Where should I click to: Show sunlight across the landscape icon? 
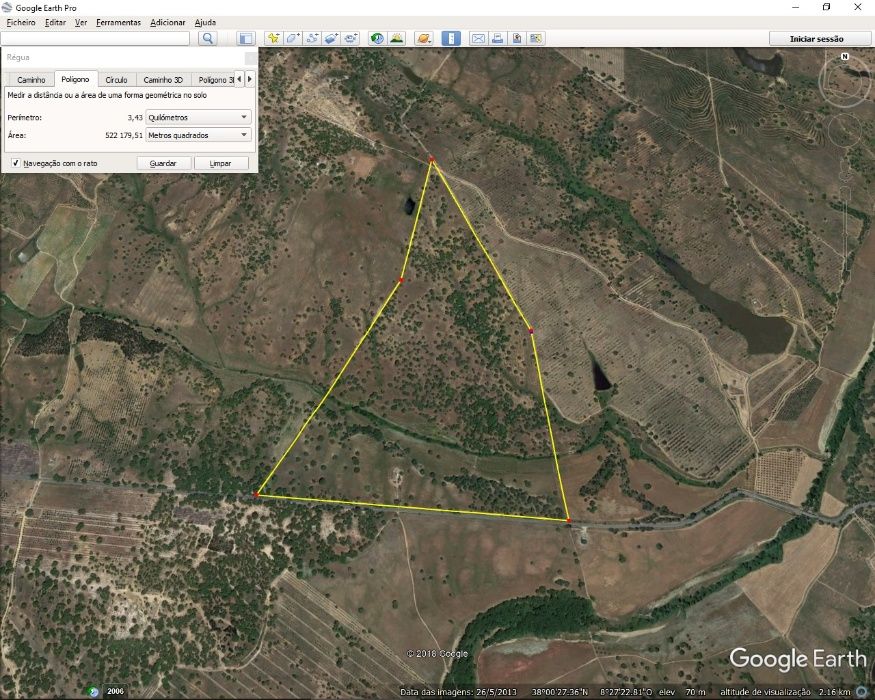click(397, 39)
